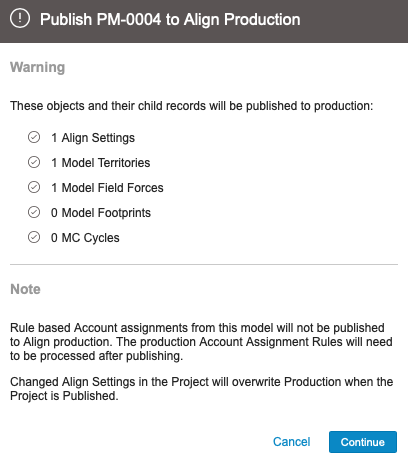Click the check icon beside Model Footprints
This screenshot has width=408, height=459.
(34, 212)
